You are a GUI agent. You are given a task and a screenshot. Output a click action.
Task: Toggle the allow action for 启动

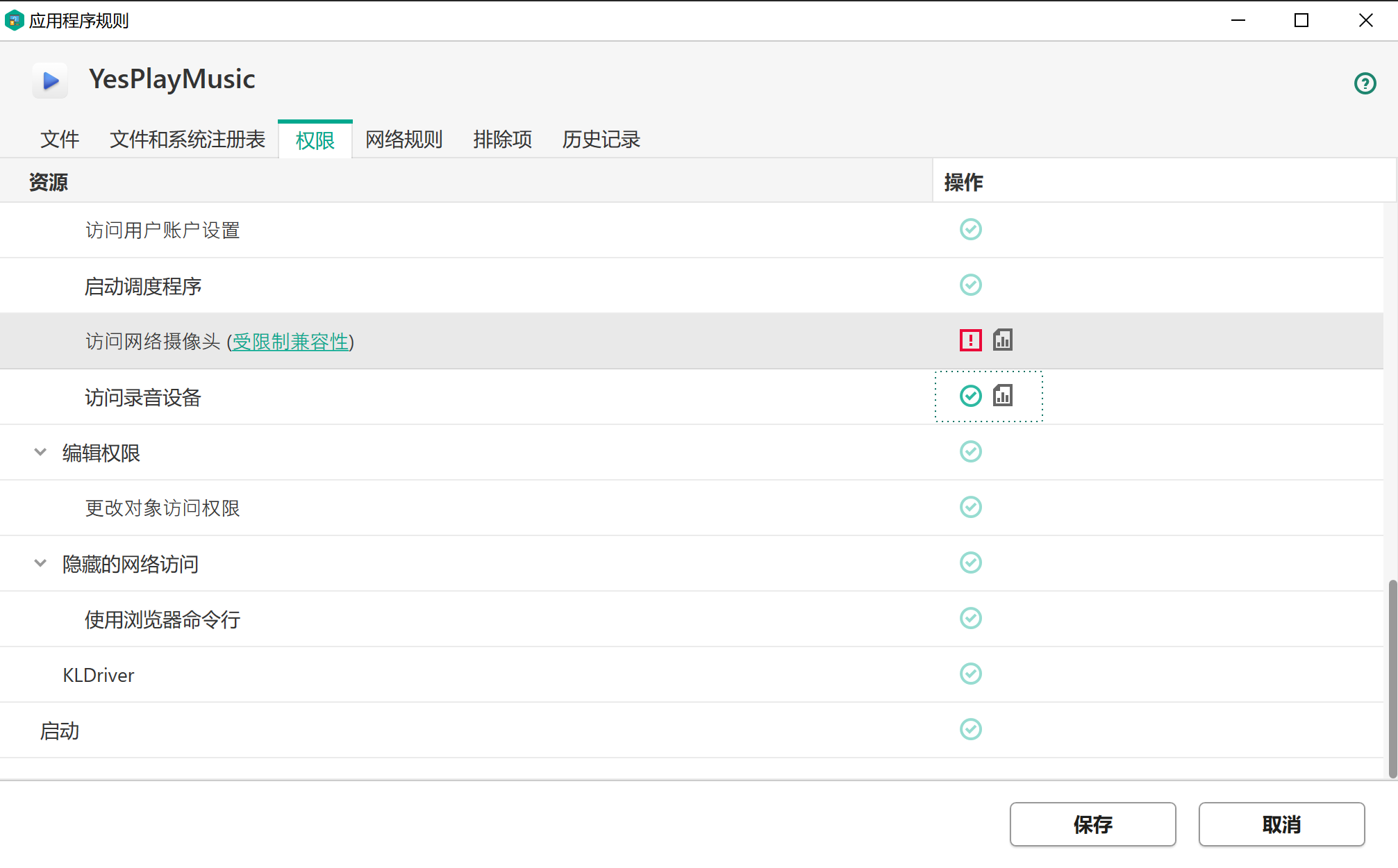[x=970, y=729]
